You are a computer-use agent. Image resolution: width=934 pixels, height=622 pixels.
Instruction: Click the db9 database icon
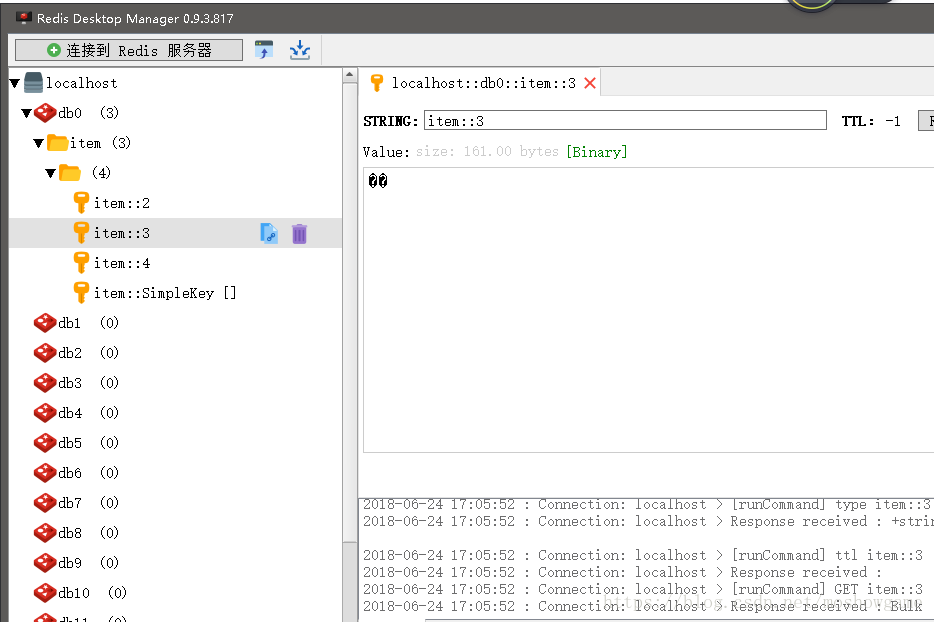point(45,562)
